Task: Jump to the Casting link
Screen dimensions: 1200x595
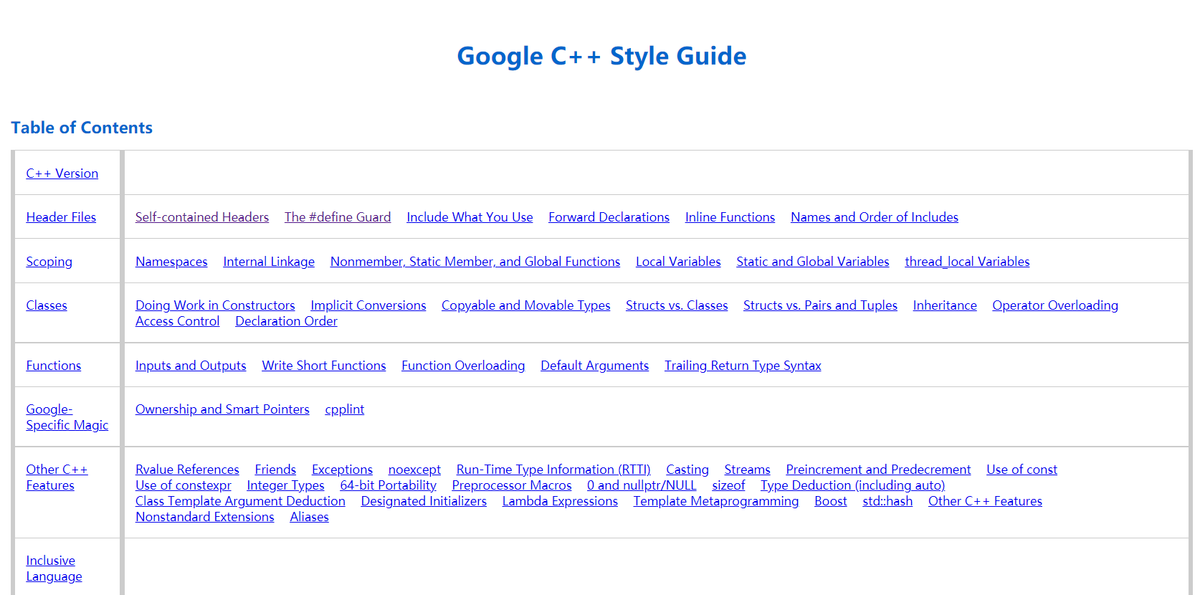Action: tap(688, 469)
